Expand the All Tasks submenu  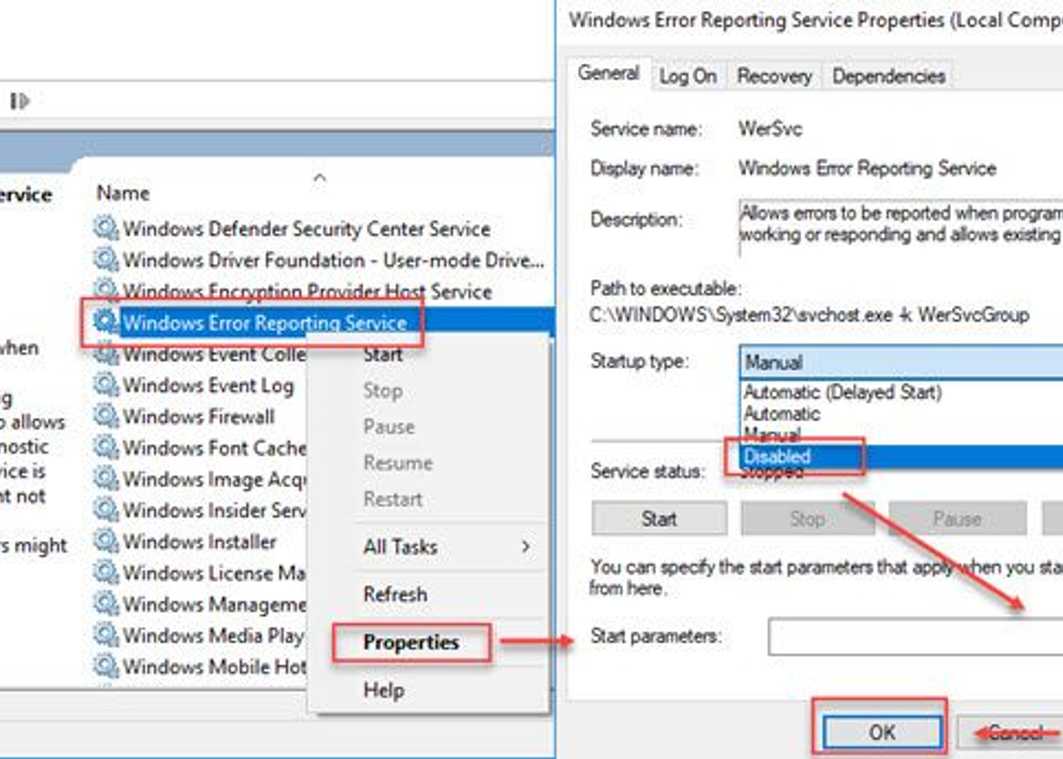[x=401, y=546]
